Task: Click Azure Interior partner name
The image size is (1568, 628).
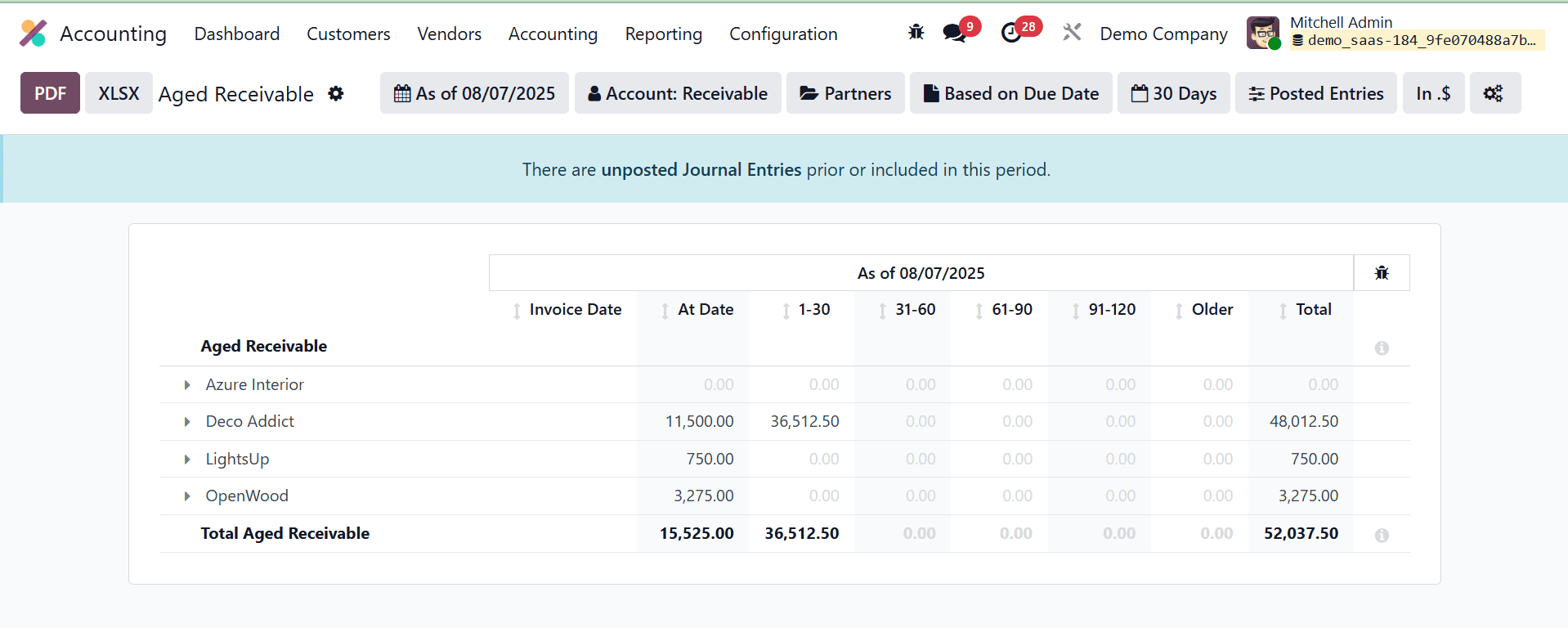Action: click(x=254, y=385)
